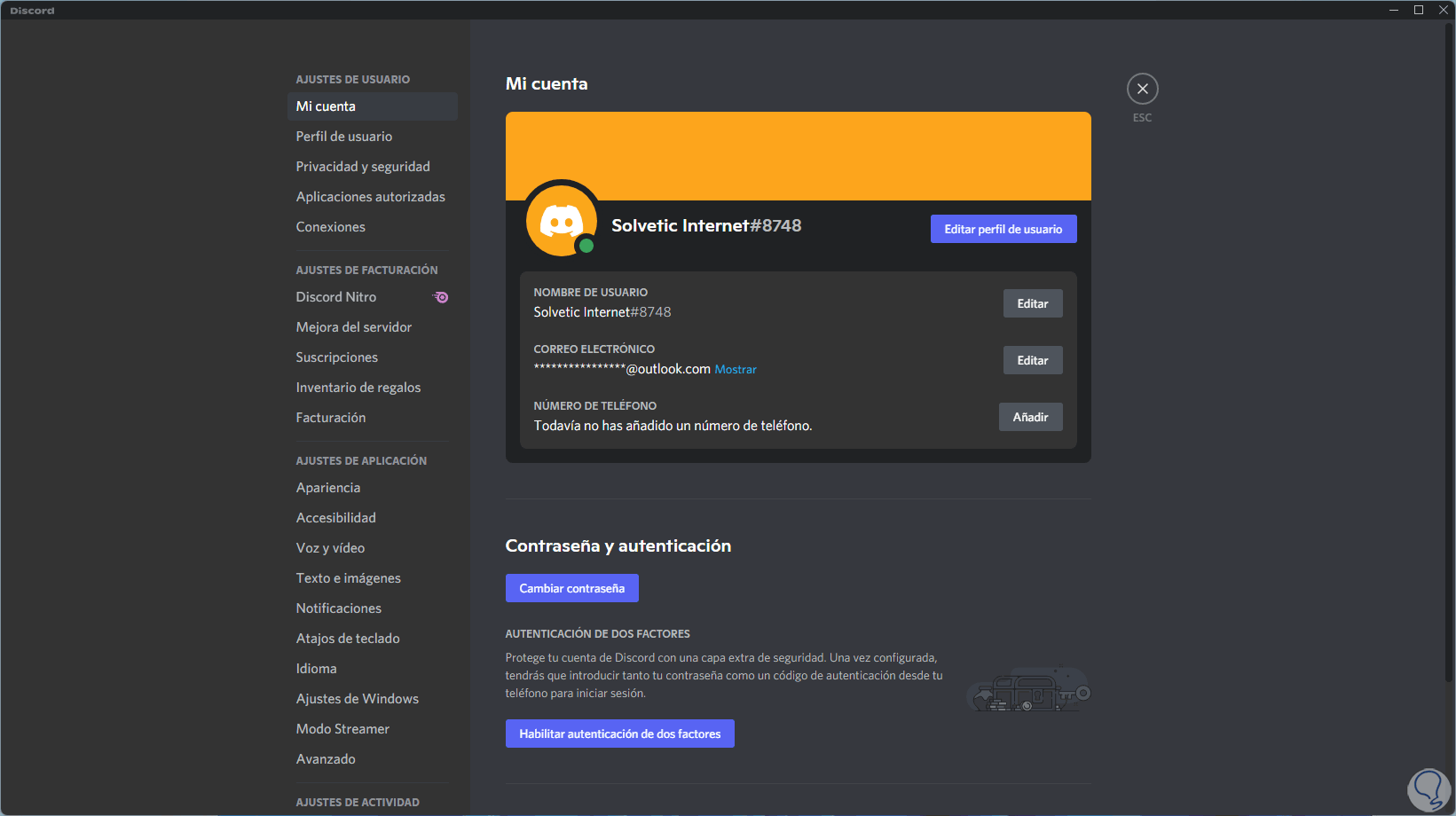Open Atajos de teclado
Image resolution: width=1456 pixels, height=816 pixels.
pyautogui.click(x=373, y=639)
